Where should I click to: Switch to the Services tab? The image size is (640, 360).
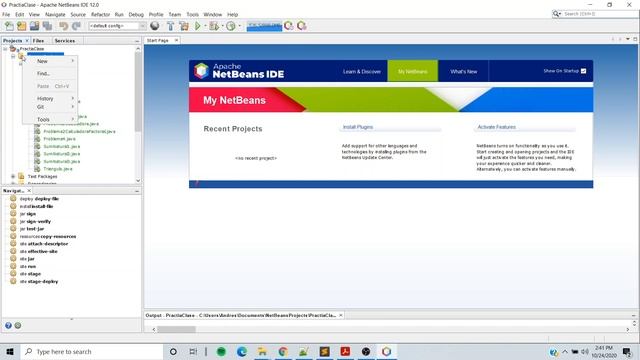(x=64, y=41)
